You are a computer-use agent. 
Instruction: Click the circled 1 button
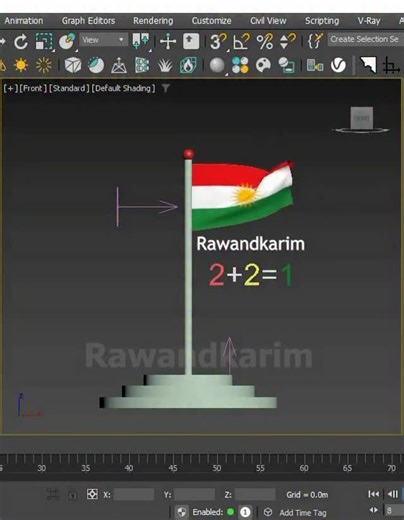[245, 512]
